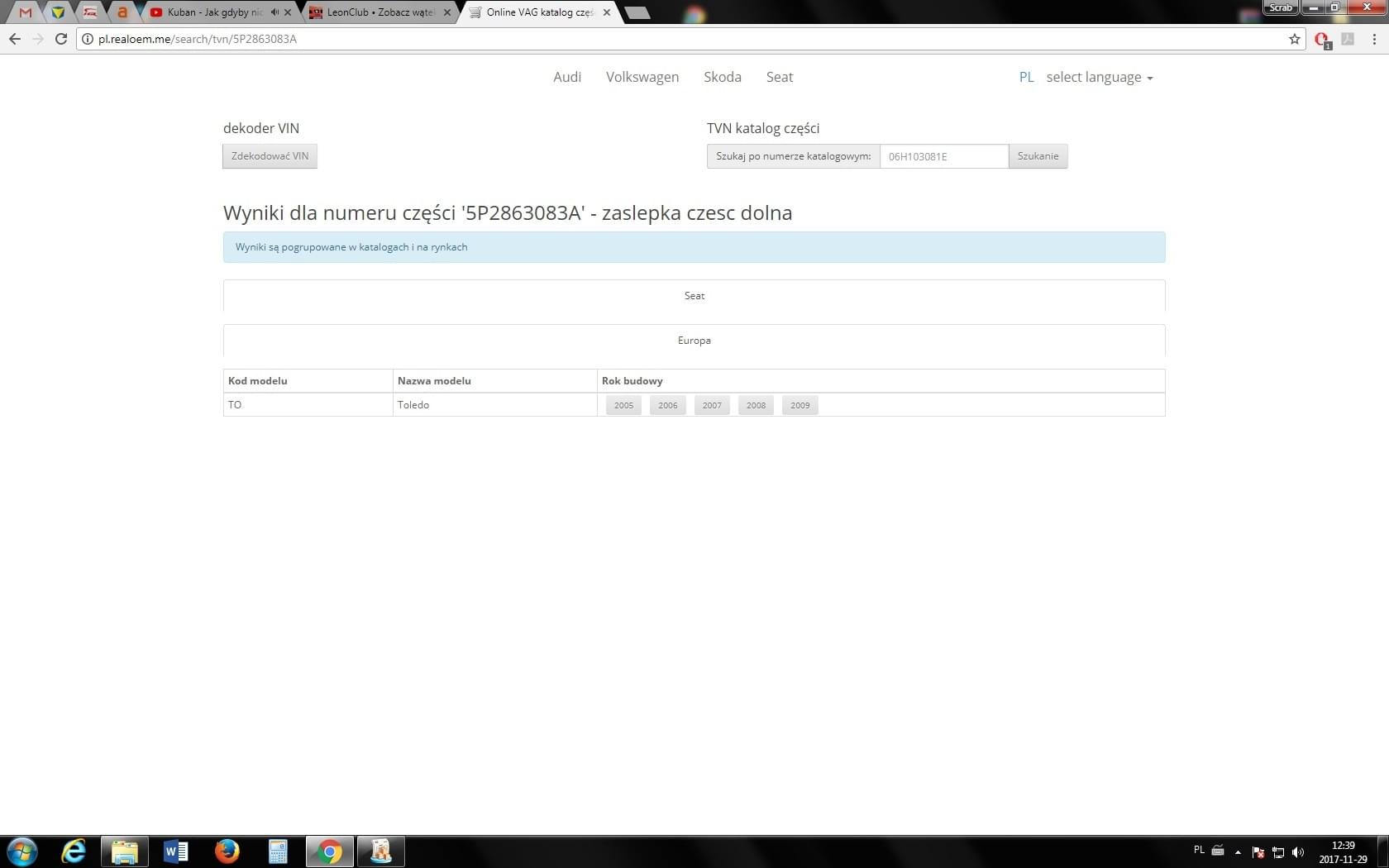Screen dimensions: 1389x868
Task: Select build year 2007 for Toledo
Action: point(712,405)
